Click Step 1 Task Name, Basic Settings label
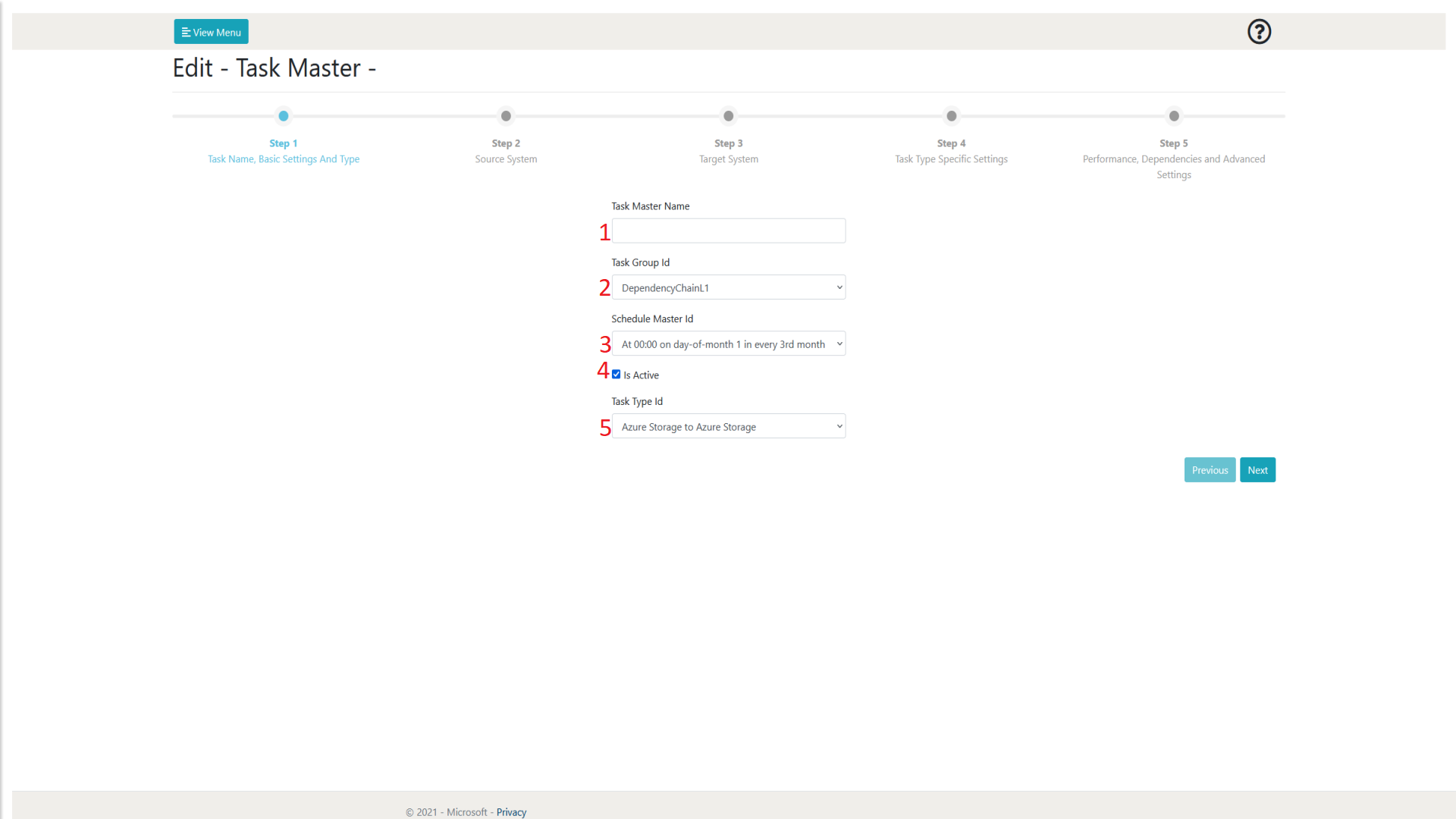This screenshot has height=819, width=1456. [284, 159]
